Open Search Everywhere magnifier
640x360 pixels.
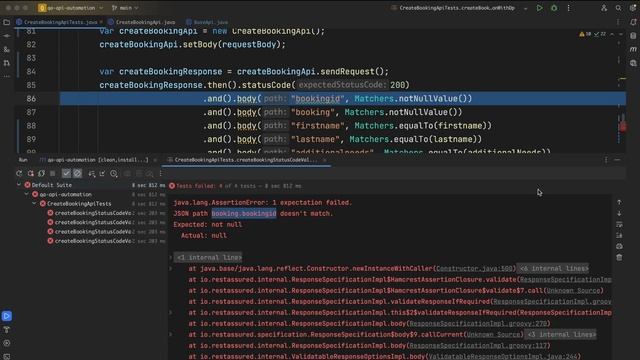point(618,8)
